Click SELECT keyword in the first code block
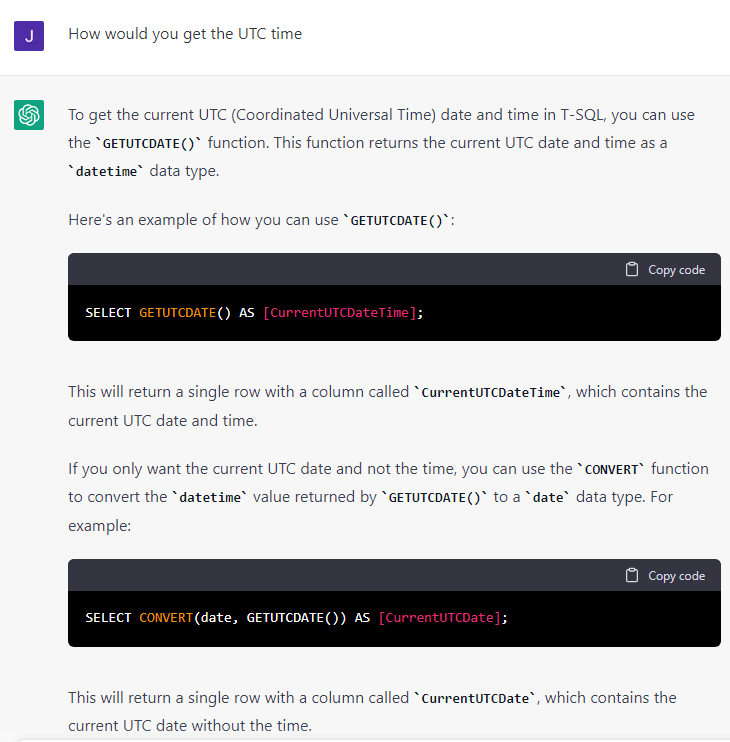 click(x=108, y=313)
